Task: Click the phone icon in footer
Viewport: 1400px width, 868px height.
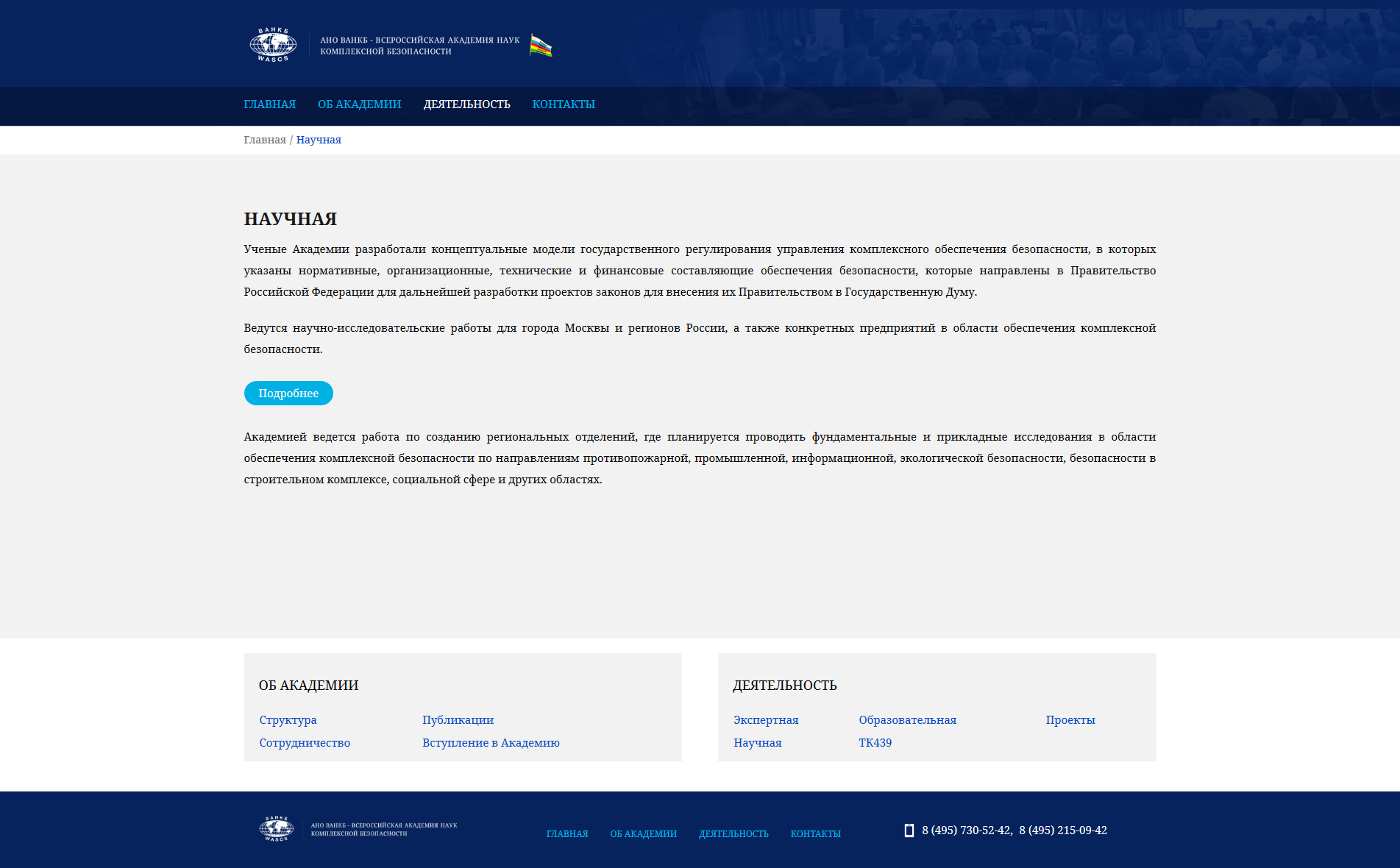Action: pyautogui.click(x=909, y=830)
